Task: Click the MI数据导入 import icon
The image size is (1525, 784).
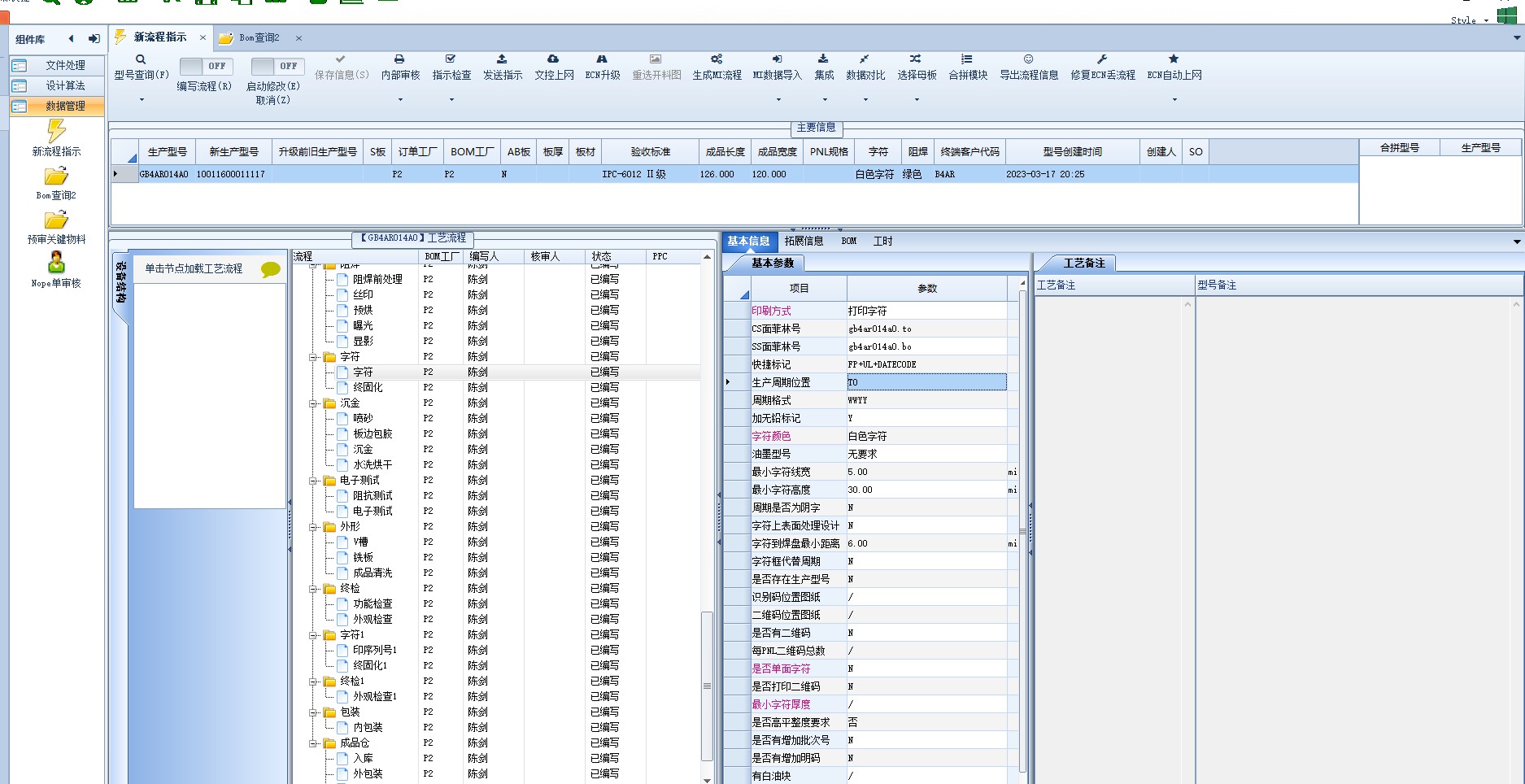Action: coord(777,59)
